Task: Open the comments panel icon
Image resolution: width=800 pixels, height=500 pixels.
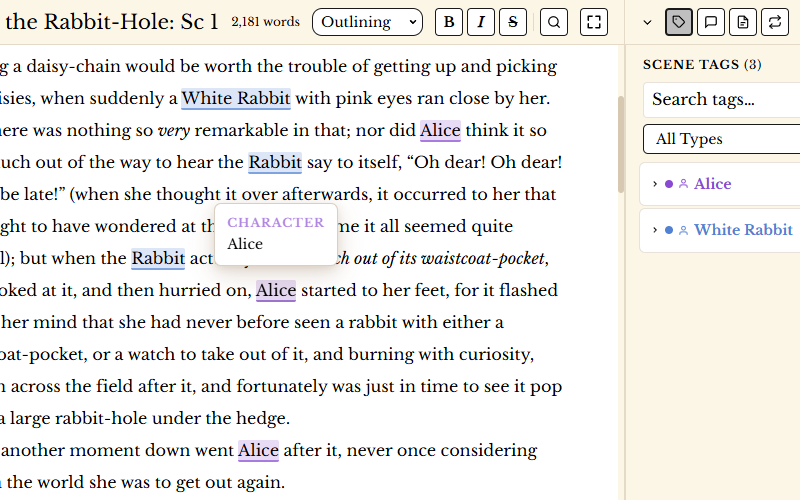Action: click(710, 22)
